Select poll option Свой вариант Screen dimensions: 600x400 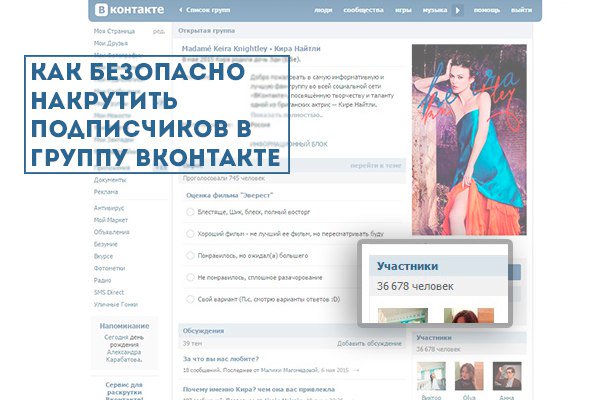coord(190,299)
